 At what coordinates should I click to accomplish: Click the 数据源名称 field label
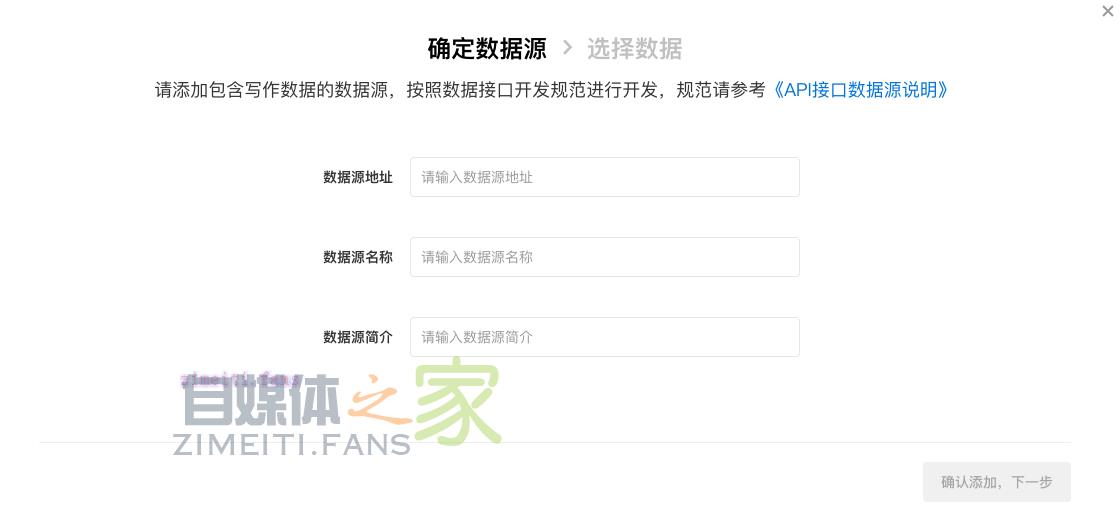[x=358, y=257]
